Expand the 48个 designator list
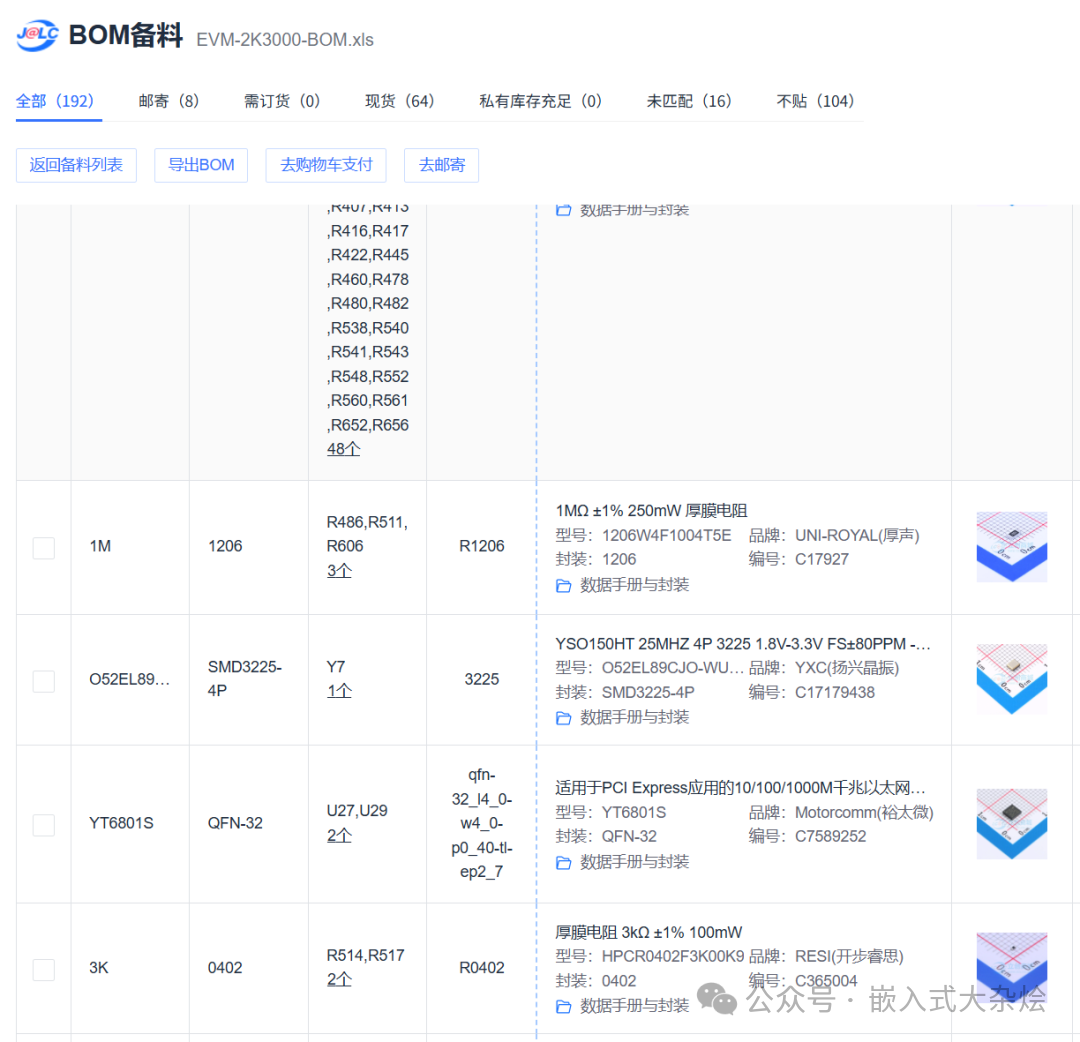The height and width of the screenshot is (1042, 1080). coord(341,448)
